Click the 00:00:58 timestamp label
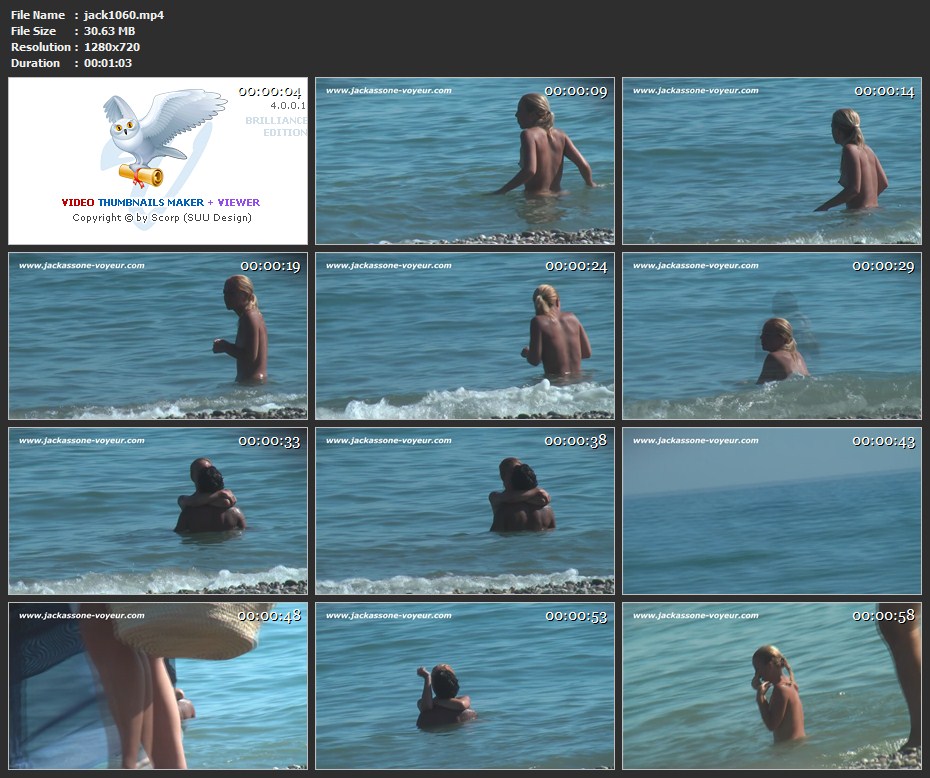Image resolution: width=930 pixels, height=778 pixels. (883, 616)
